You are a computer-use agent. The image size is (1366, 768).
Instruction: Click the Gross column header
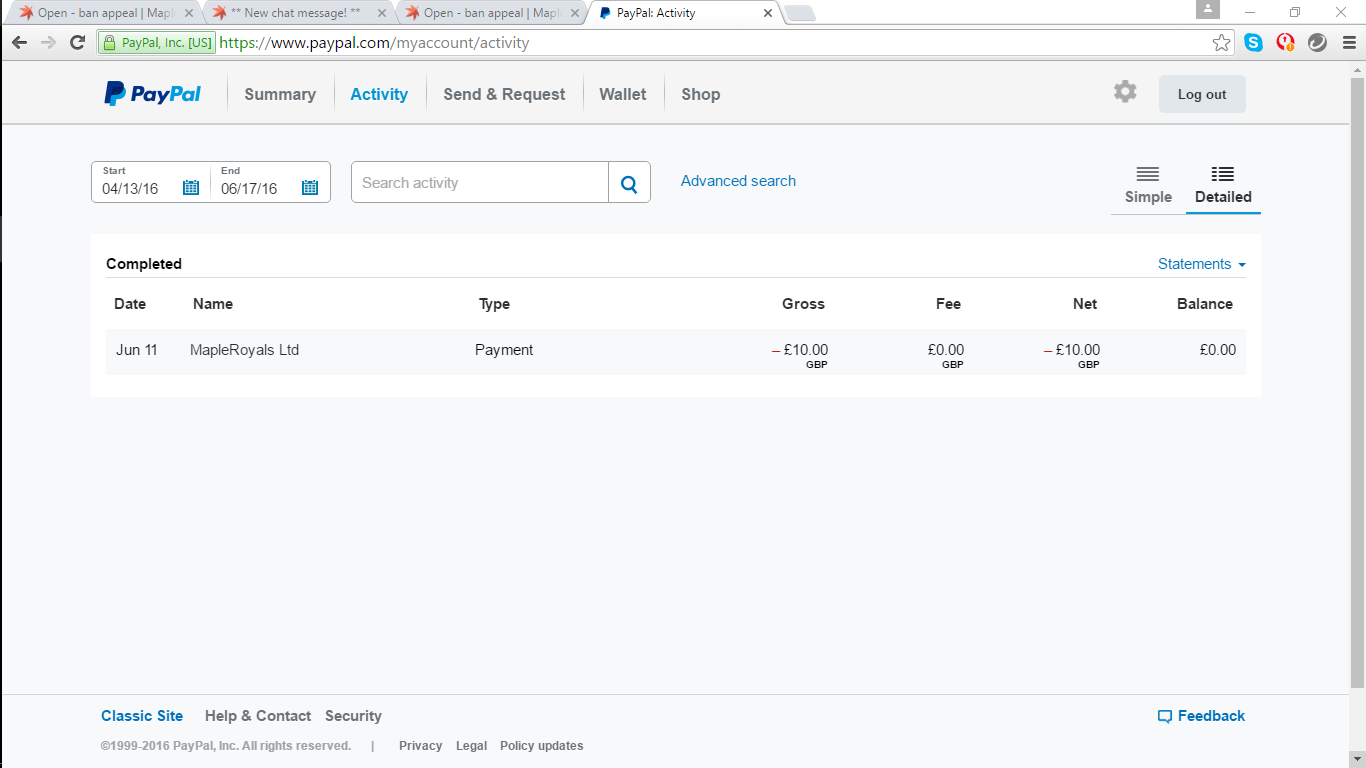click(x=804, y=304)
